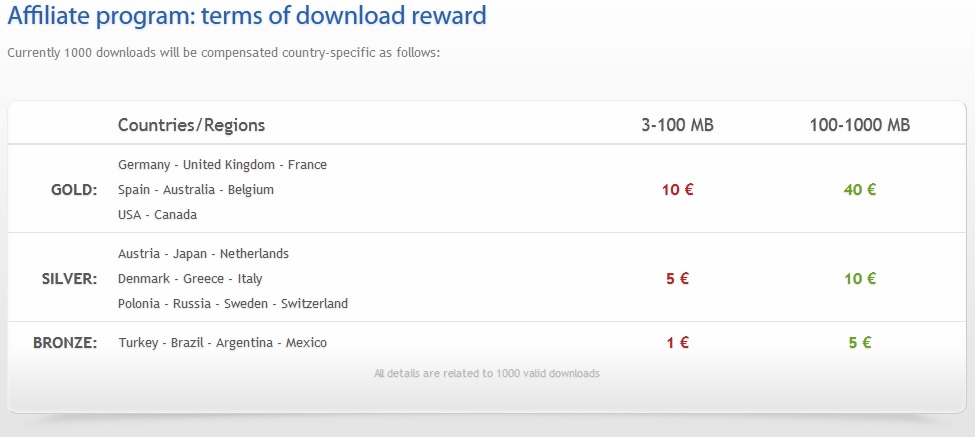
Task: Click the "Turkey - Brazil - Argentina - Mexico" line
Action: (222, 343)
